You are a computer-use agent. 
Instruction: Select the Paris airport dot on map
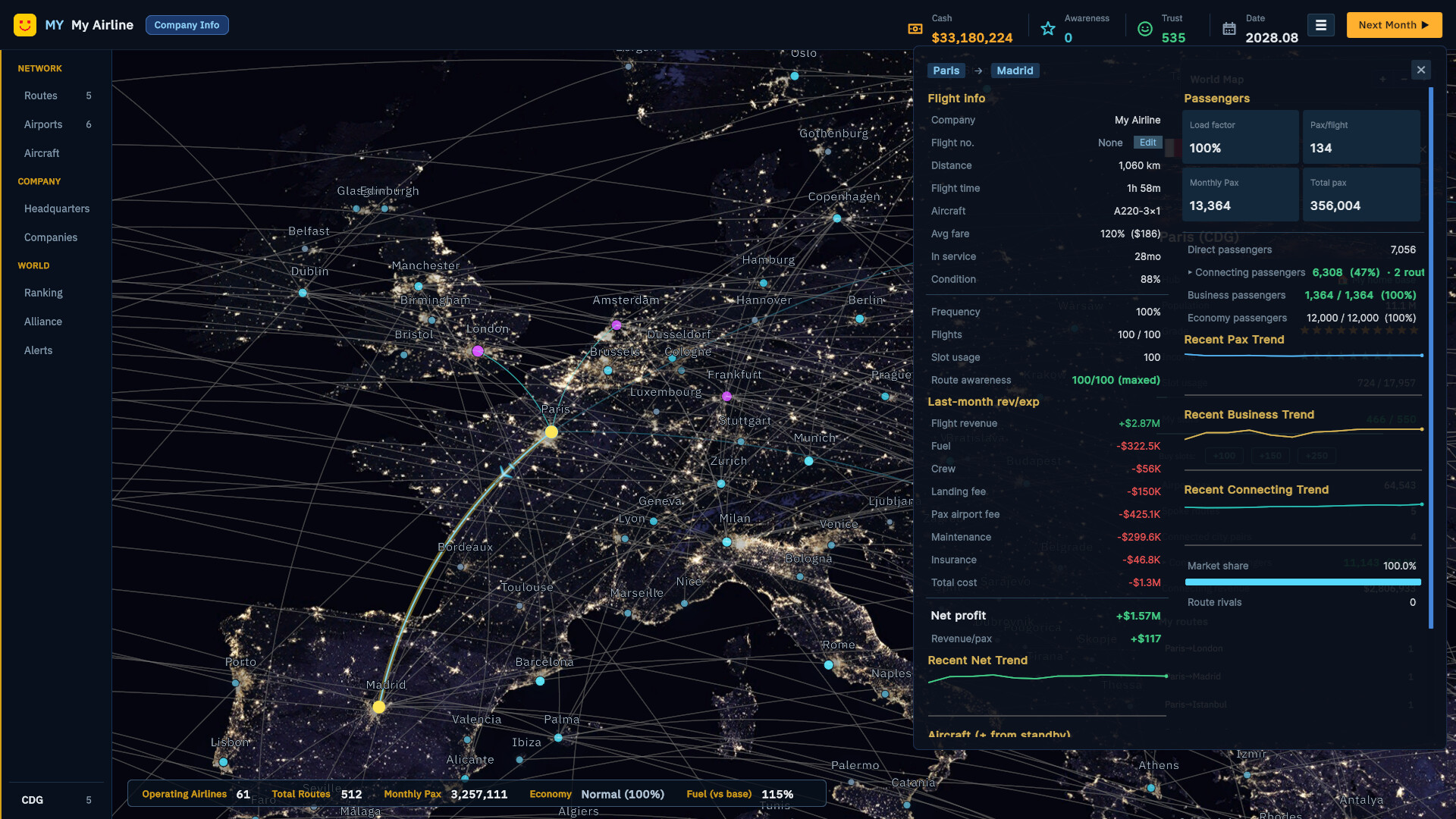click(551, 432)
